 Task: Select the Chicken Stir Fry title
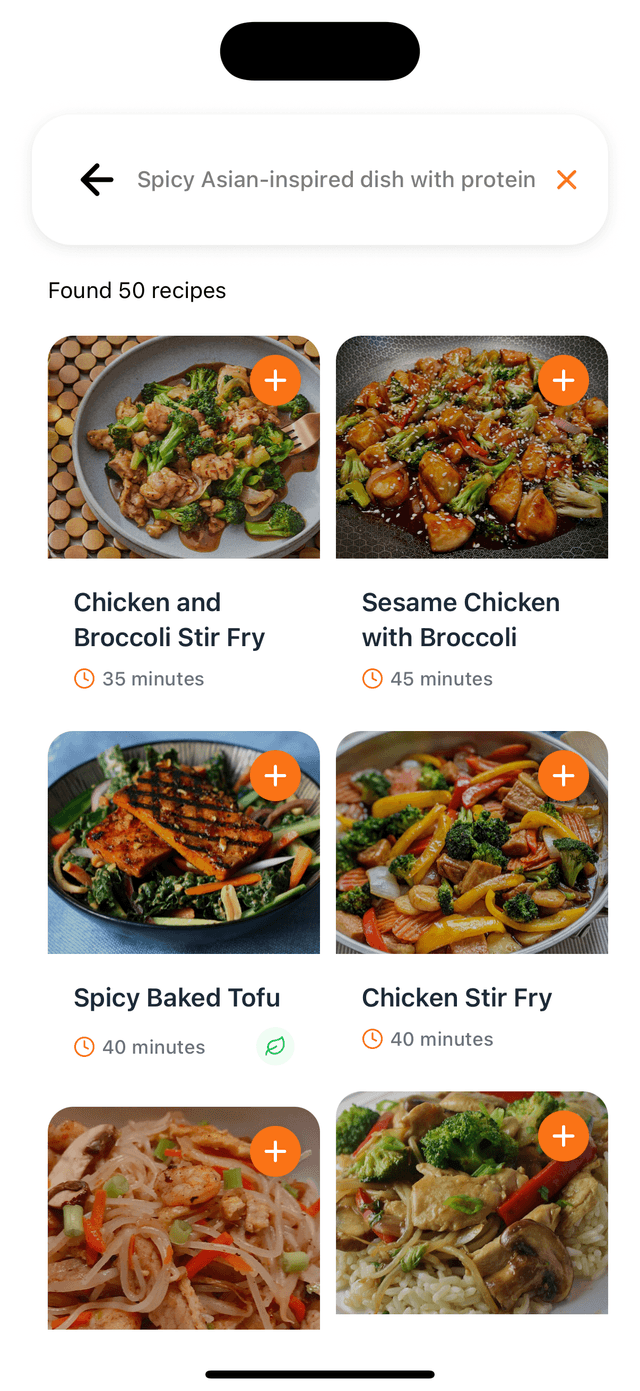tap(457, 997)
